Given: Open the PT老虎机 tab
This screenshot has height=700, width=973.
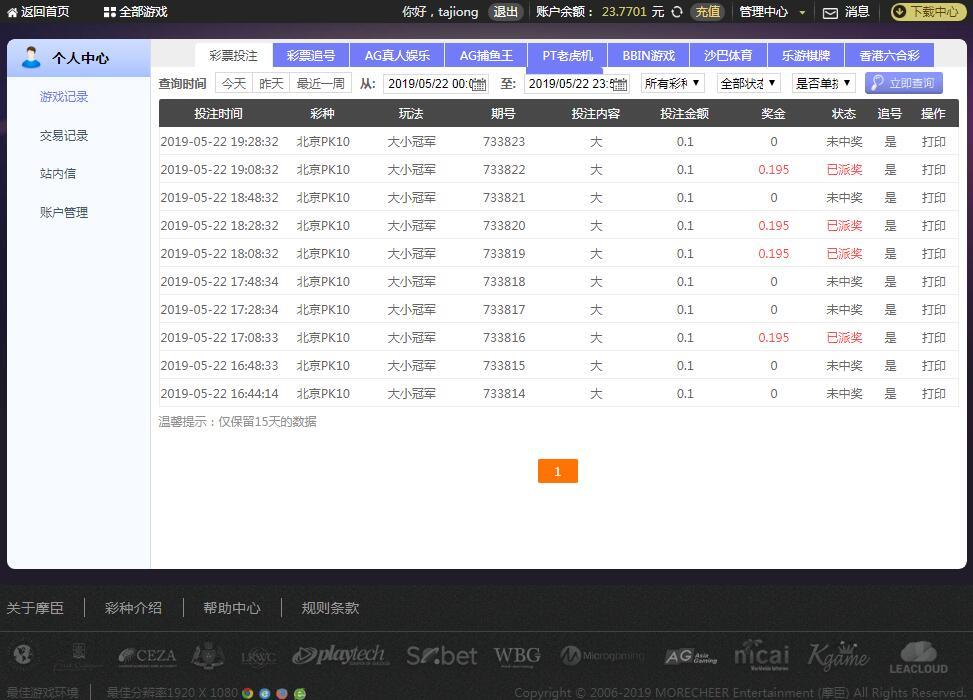Looking at the screenshot, I should tap(567, 55).
